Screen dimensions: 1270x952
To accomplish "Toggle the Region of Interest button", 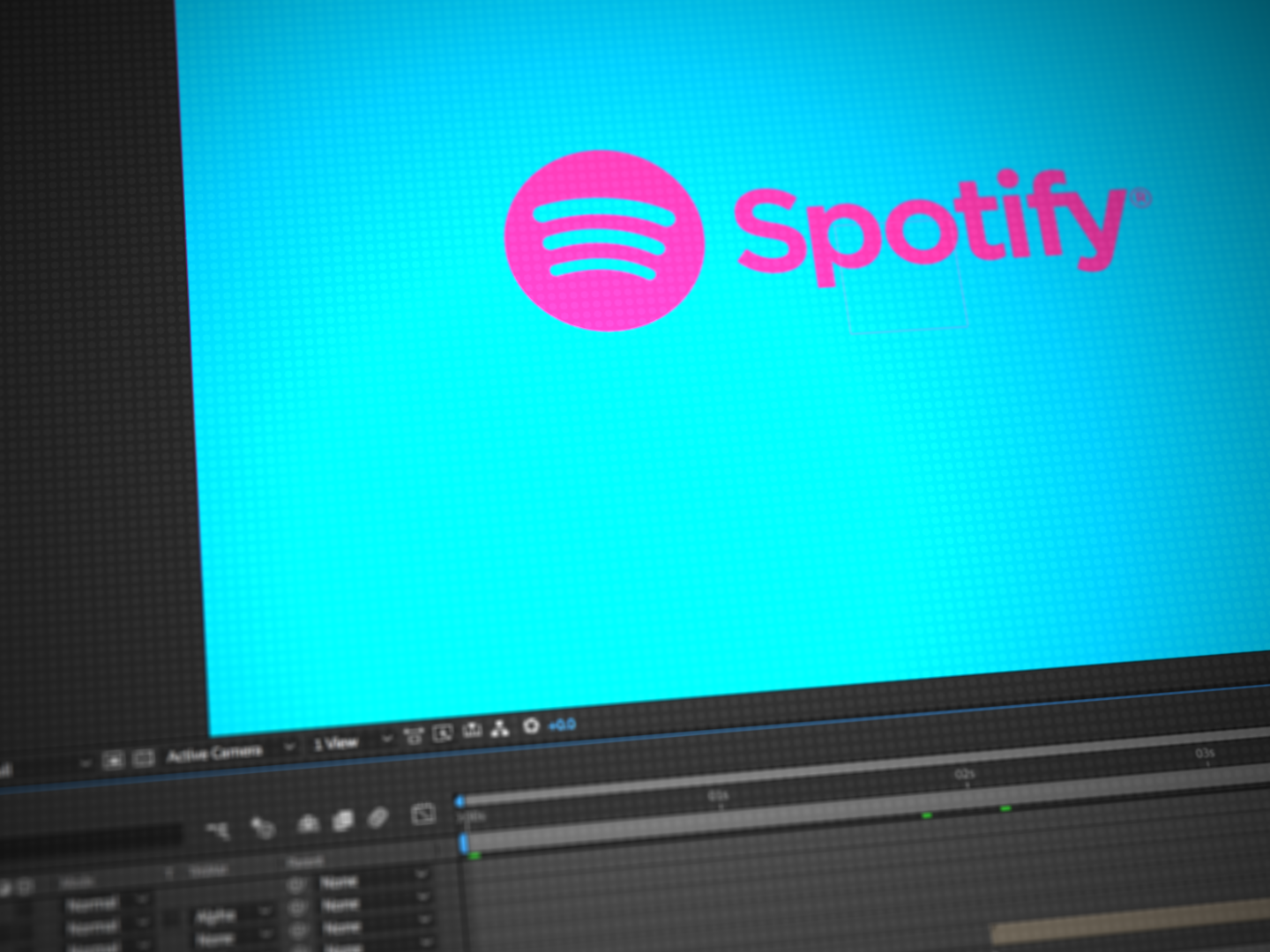I will (x=113, y=760).
